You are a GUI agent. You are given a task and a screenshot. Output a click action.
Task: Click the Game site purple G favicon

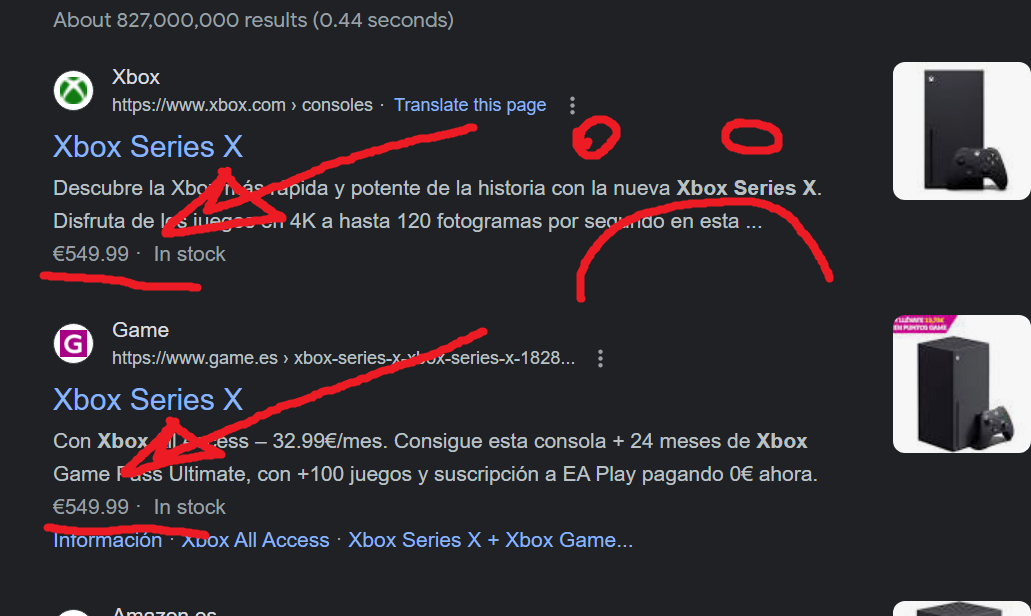coord(73,343)
